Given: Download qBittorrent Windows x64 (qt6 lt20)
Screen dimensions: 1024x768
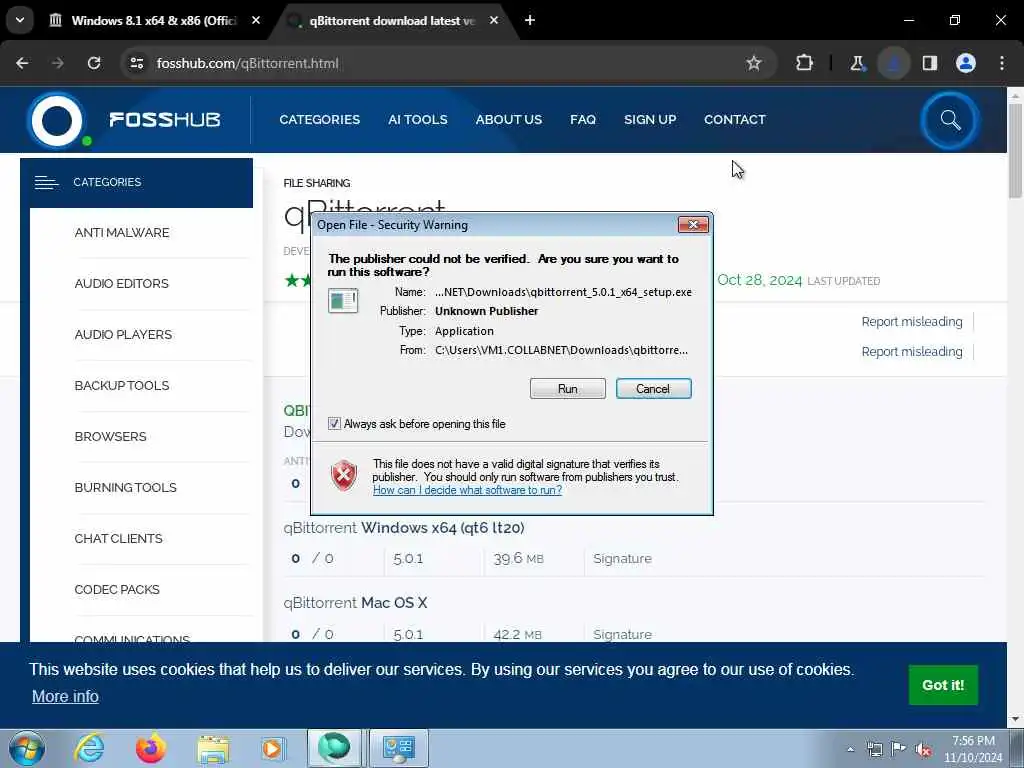Looking at the screenshot, I should tap(404, 528).
